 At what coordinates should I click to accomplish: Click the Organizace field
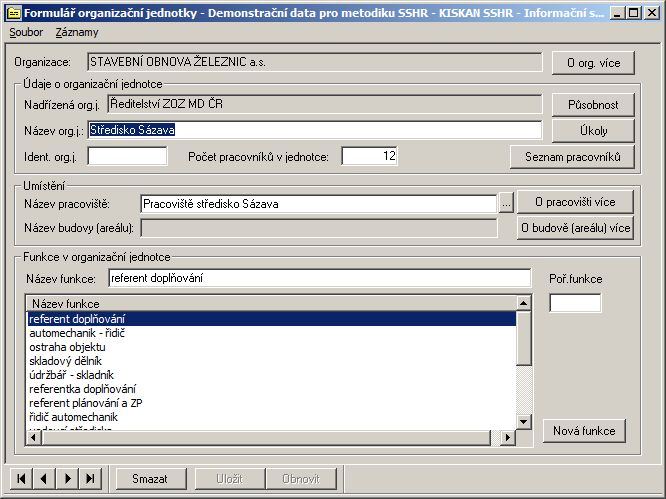[x=315, y=62]
